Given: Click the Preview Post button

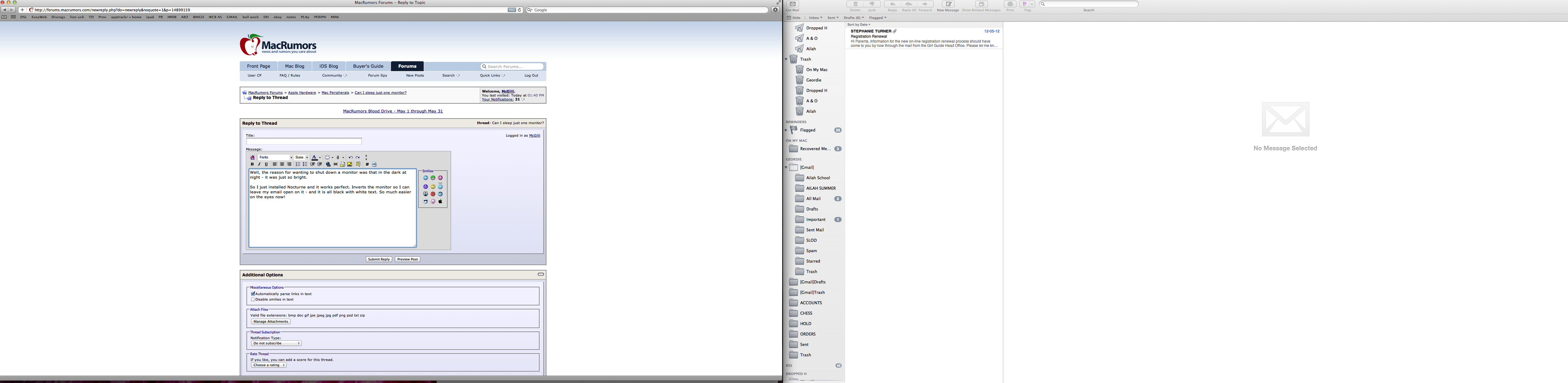Looking at the screenshot, I should click(407, 259).
